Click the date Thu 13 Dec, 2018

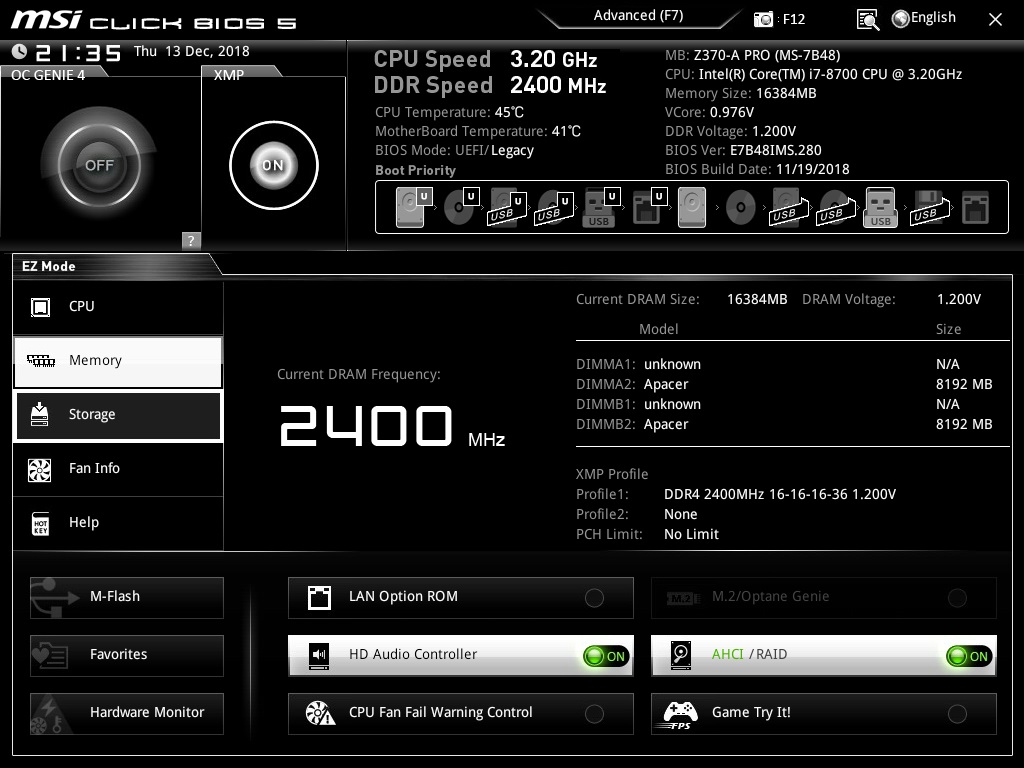coord(192,51)
